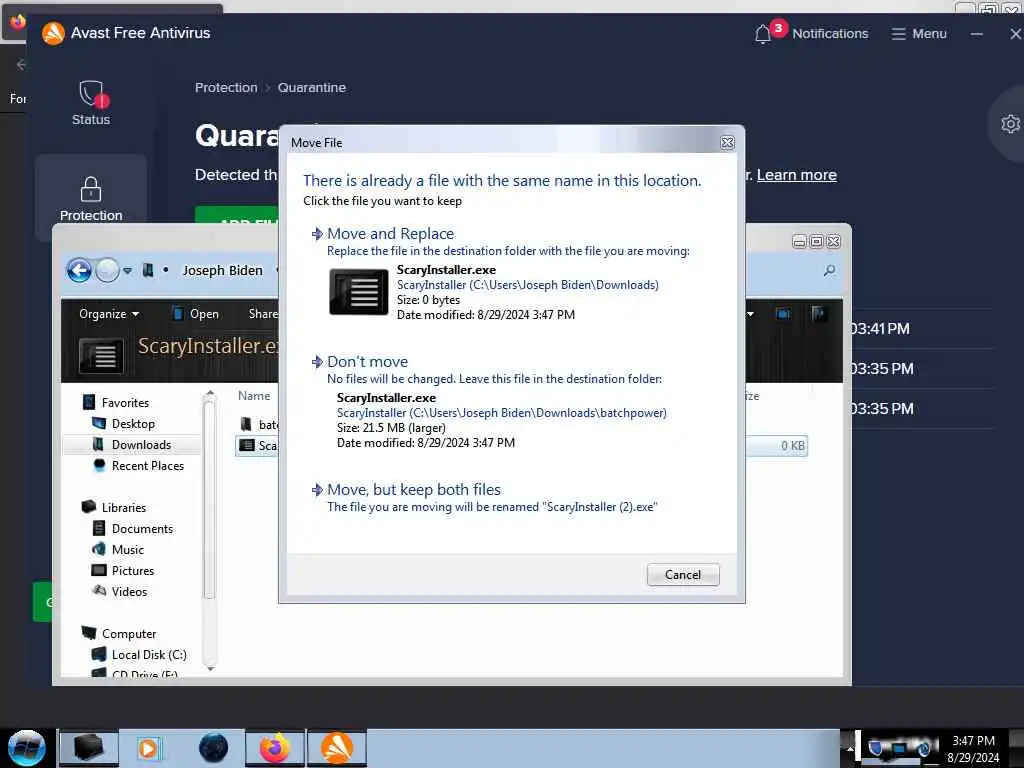The height and width of the screenshot is (768, 1024).
Task: Click the Quarantine breadcrumb
Action: 312,88
